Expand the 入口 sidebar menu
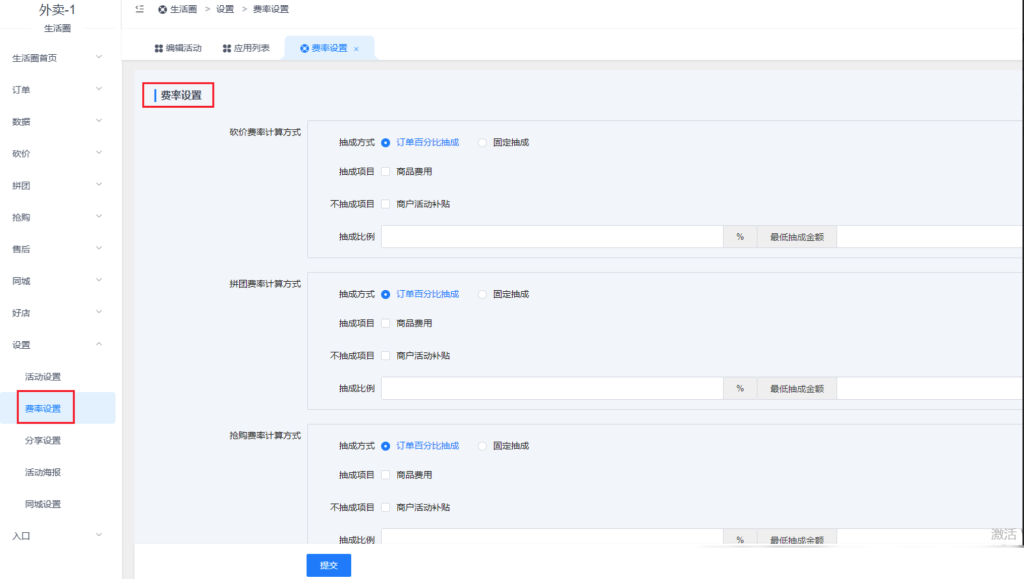Viewport: 1024px width, 579px height. [x=58, y=536]
